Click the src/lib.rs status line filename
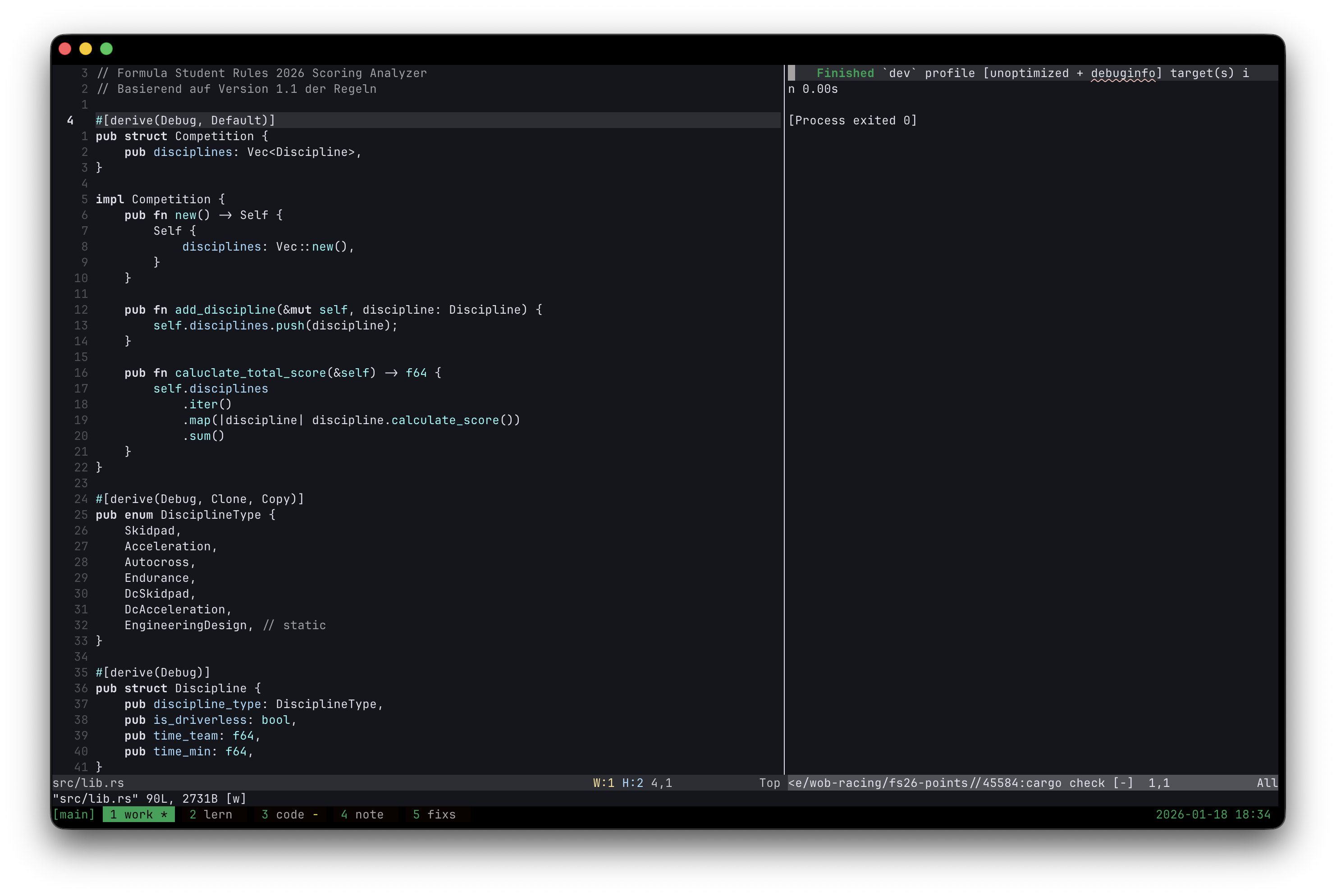The height and width of the screenshot is (896, 1336). (x=89, y=783)
